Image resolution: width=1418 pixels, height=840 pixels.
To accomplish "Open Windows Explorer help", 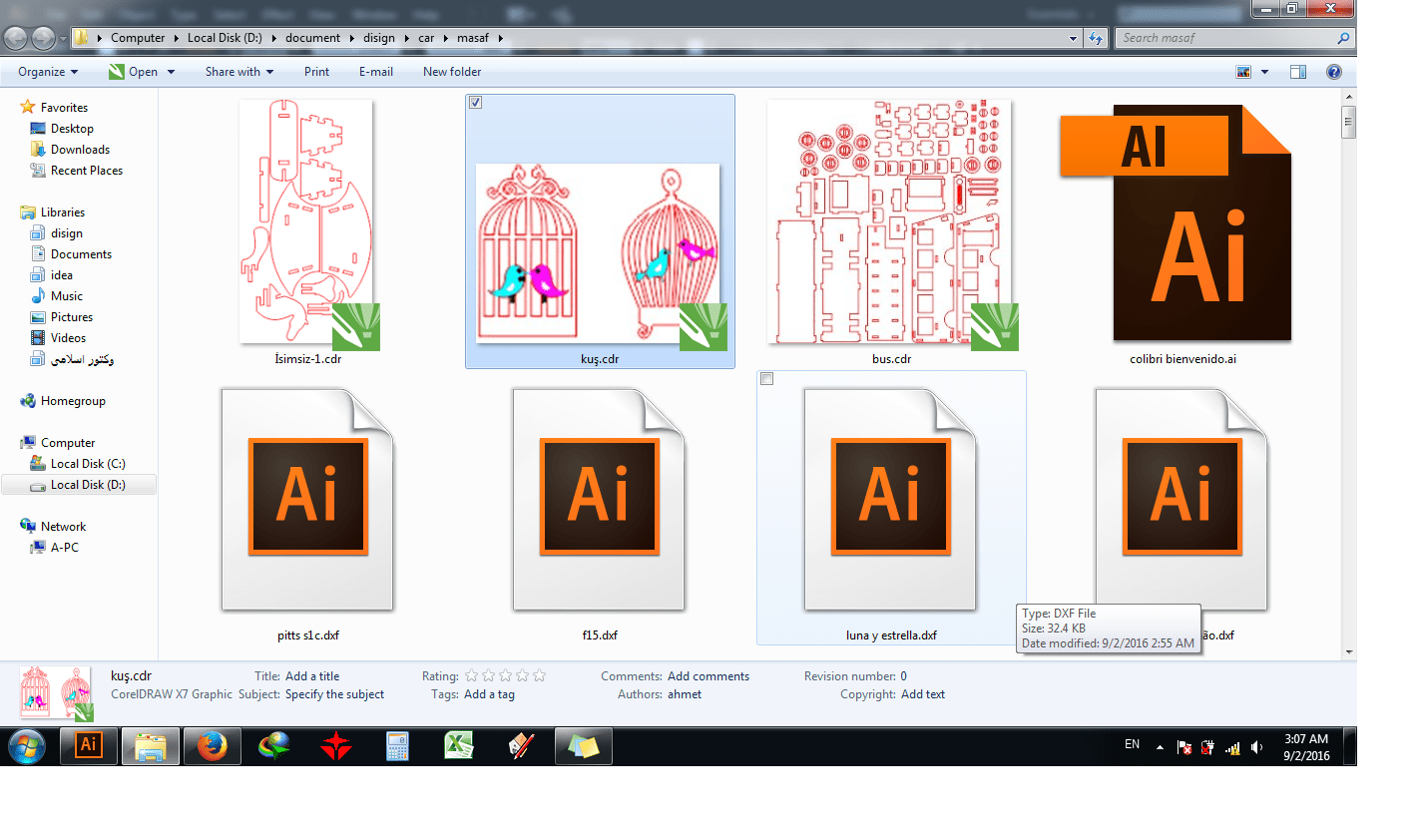I will tap(1334, 72).
